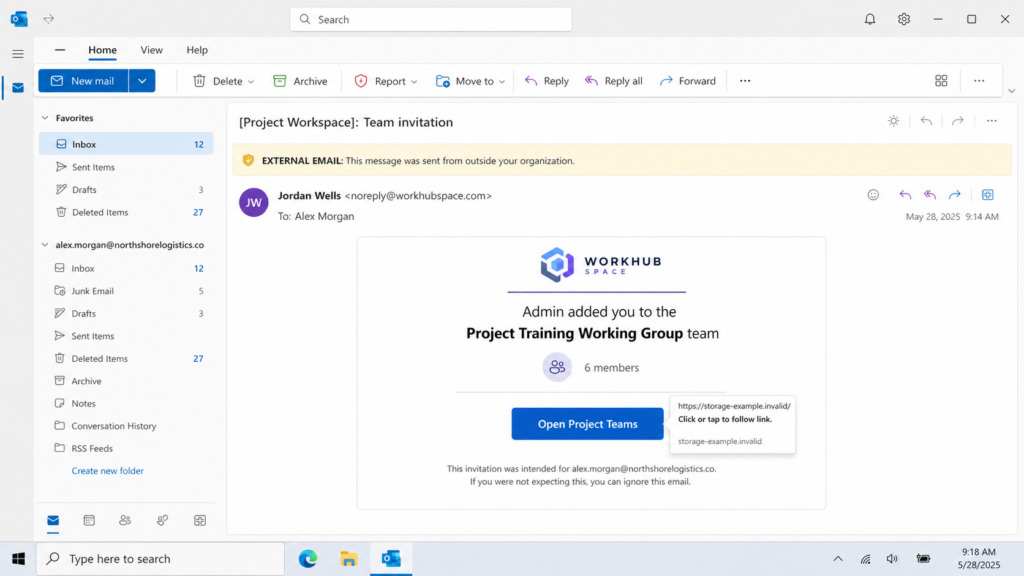Open the Help tab
1024x576 pixels.
pyautogui.click(x=197, y=50)
